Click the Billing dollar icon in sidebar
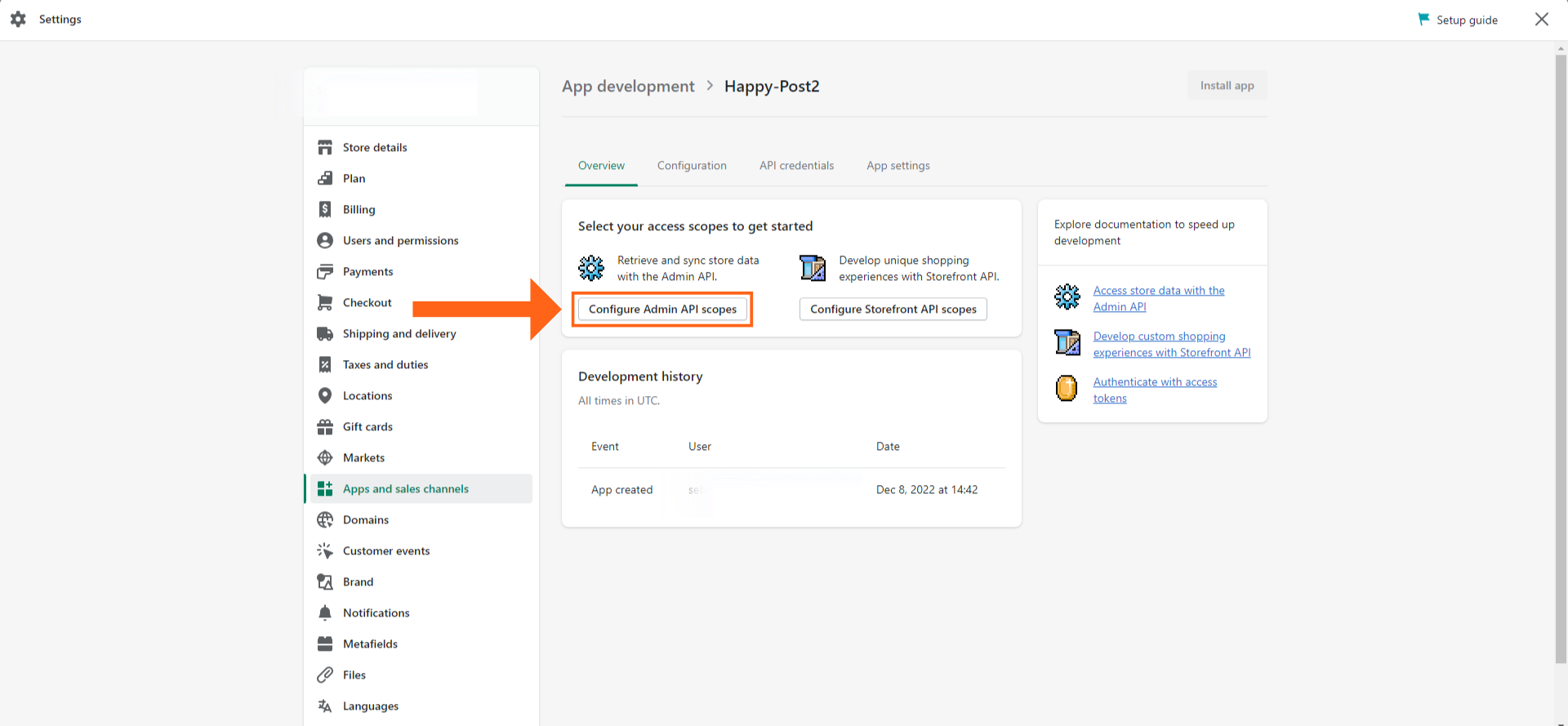This screenshot has width=1568, height=726. [x=325, y=210]
